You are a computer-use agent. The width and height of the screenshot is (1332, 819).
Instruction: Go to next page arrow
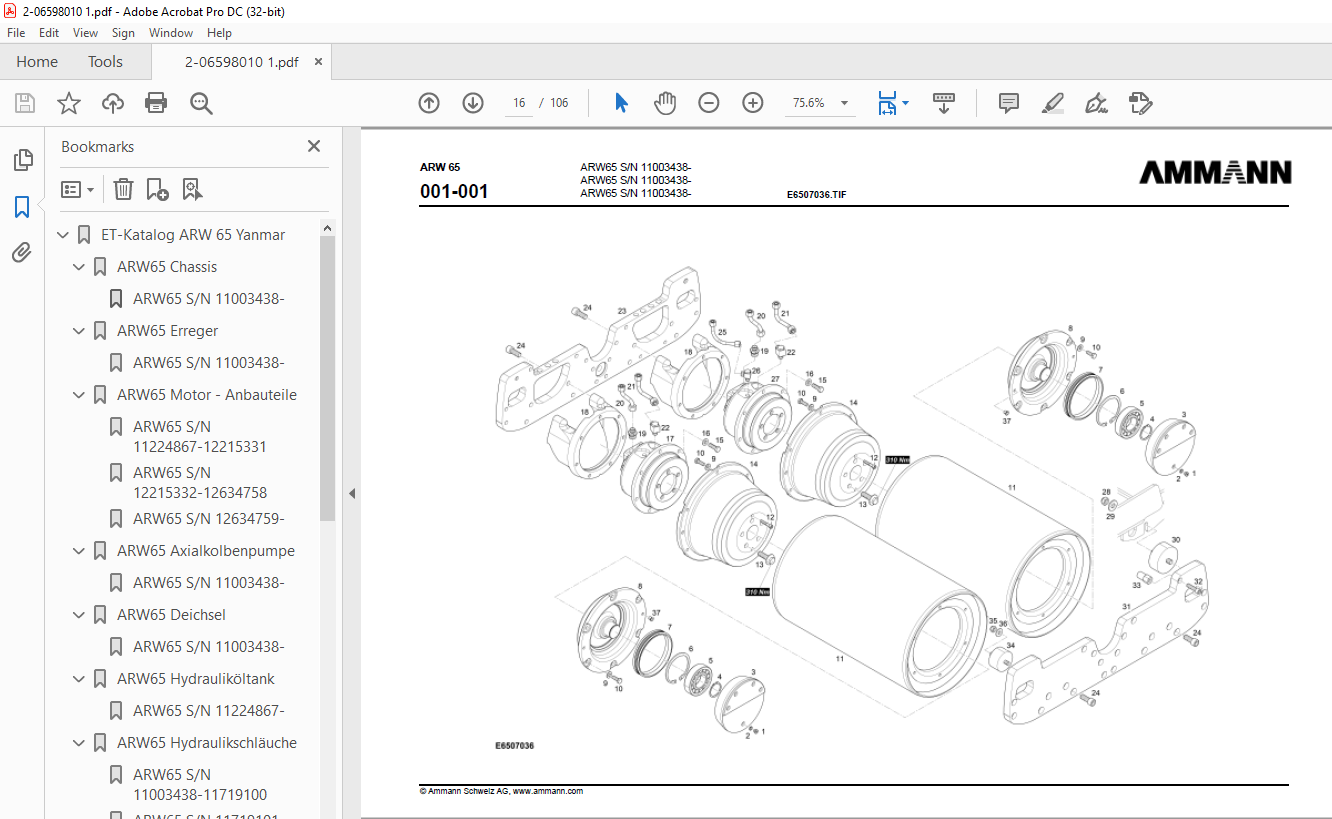(473, 103)
